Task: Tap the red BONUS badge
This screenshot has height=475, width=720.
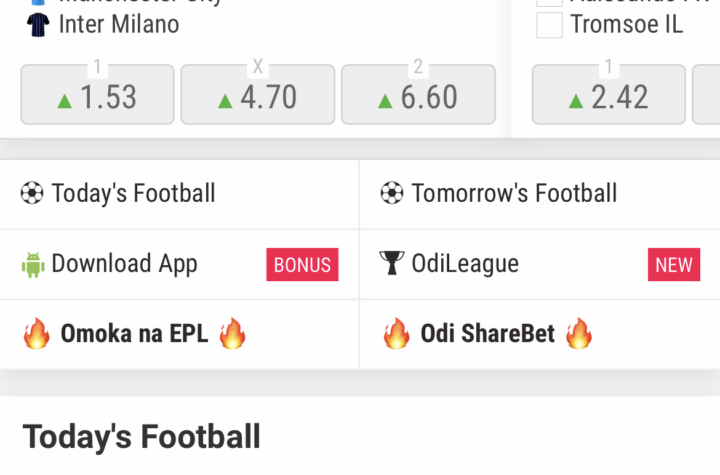Action: (x=302, y=265)
